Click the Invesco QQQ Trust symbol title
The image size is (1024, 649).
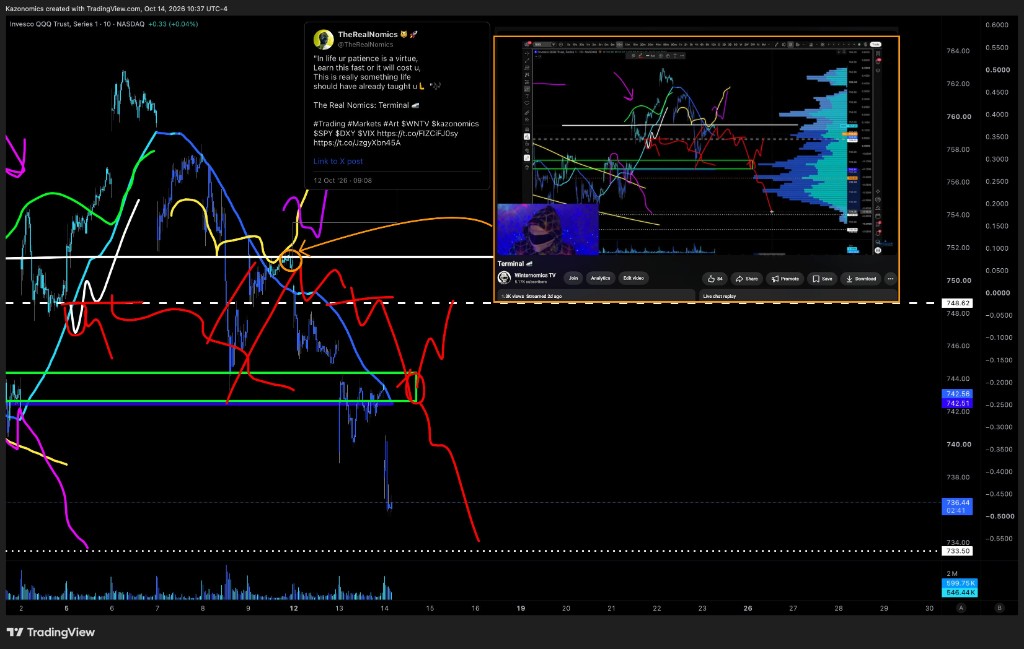tap(77, 24)
